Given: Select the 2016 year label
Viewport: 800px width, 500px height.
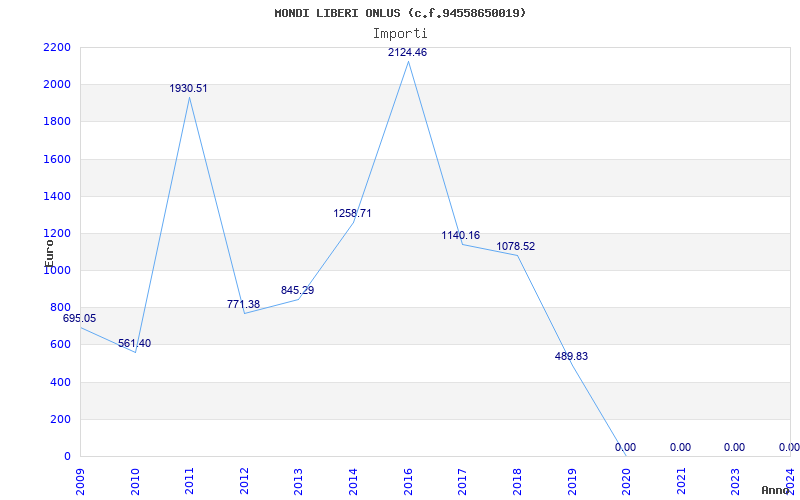Looking at the screenshot, I should pyautogui.click(x=408, y=482).
